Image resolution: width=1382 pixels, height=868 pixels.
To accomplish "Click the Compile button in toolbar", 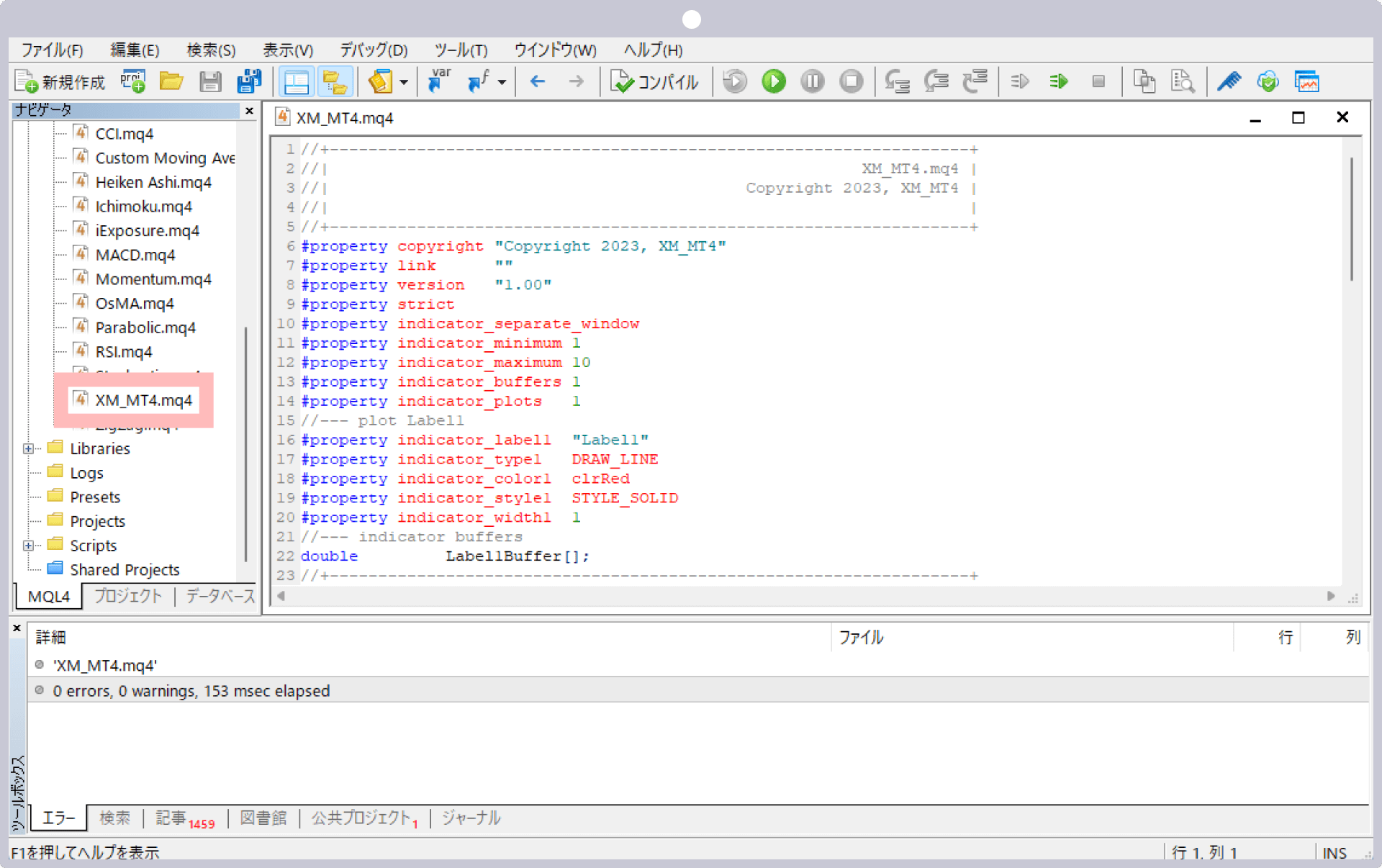I will (x=654, y=82).
